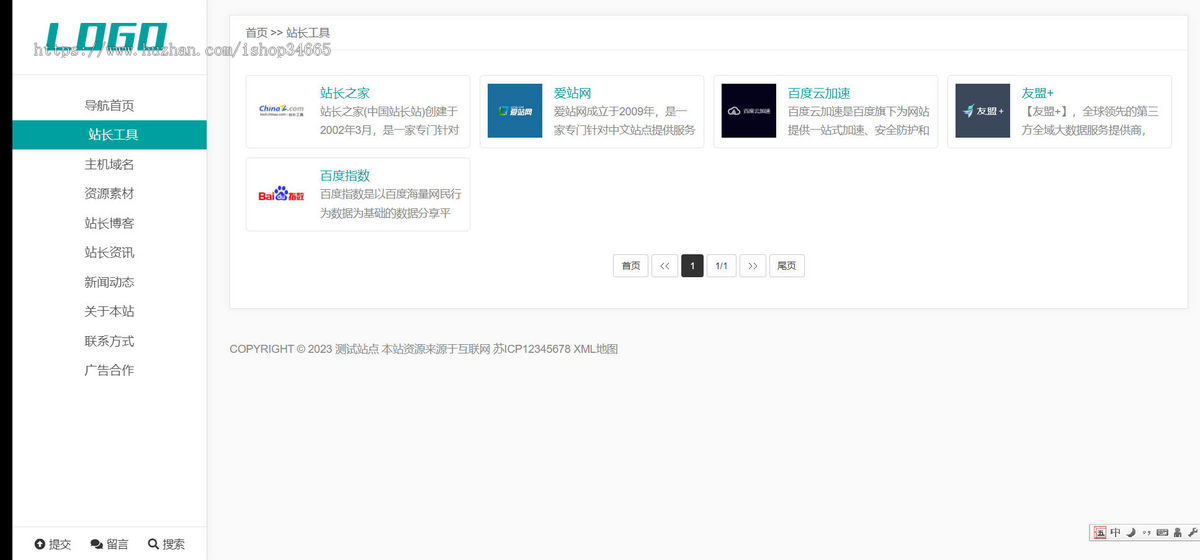Click the 搜索 magnifier icon
This screenshot has height=560, width=1200.
153,544
